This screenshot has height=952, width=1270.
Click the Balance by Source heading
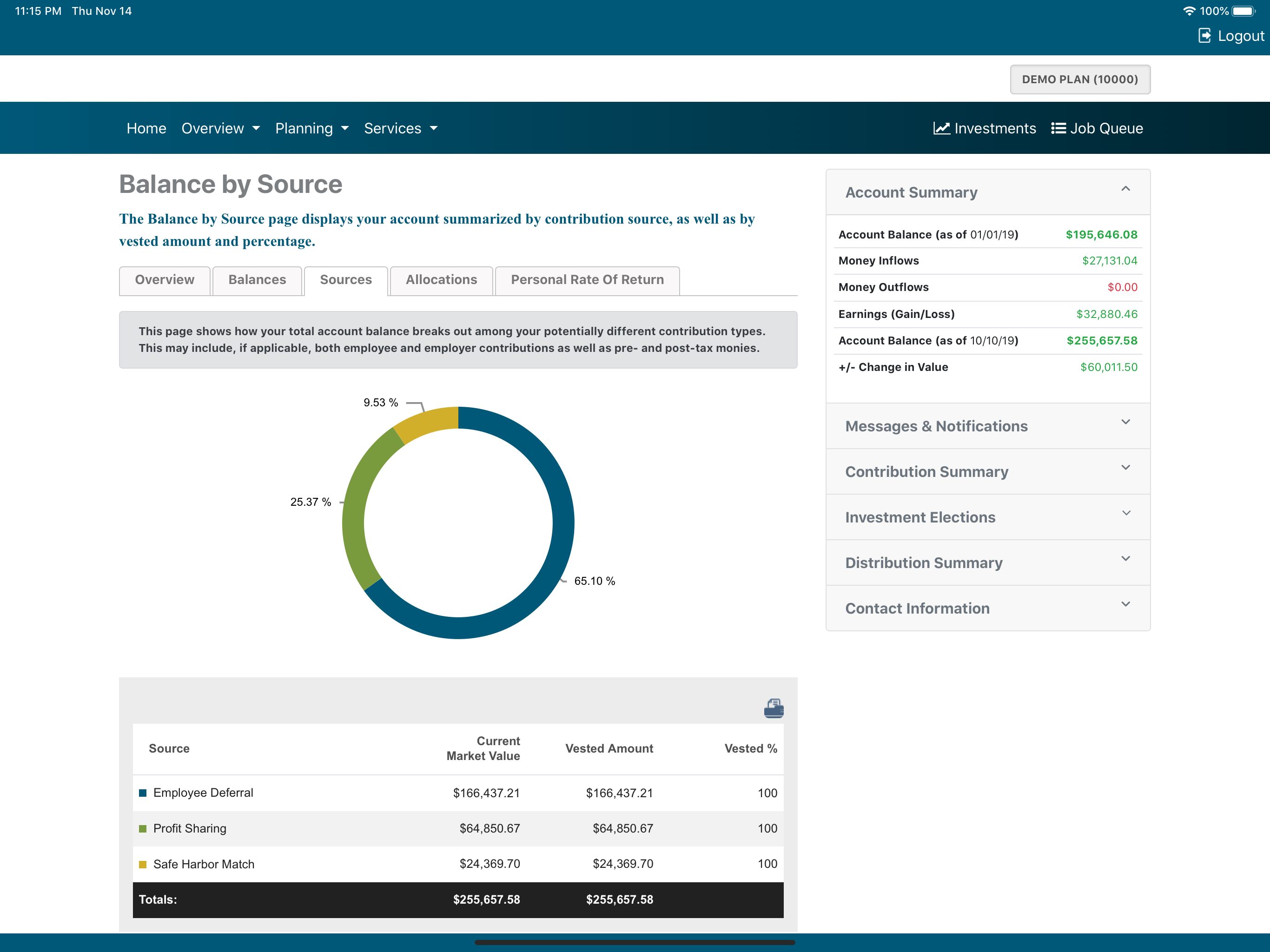pyautogui.click(x=231, y=185)
